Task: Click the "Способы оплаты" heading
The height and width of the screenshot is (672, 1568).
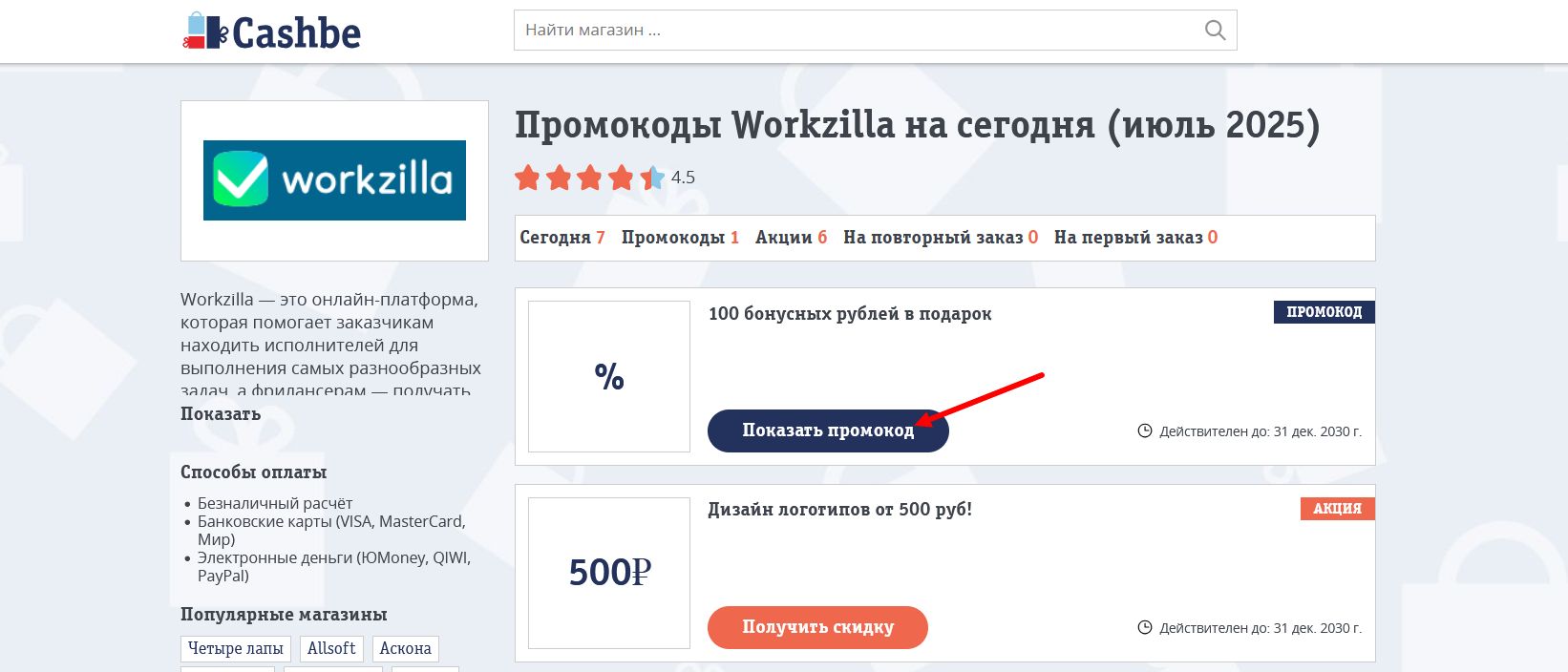Action: pos(254,472)
